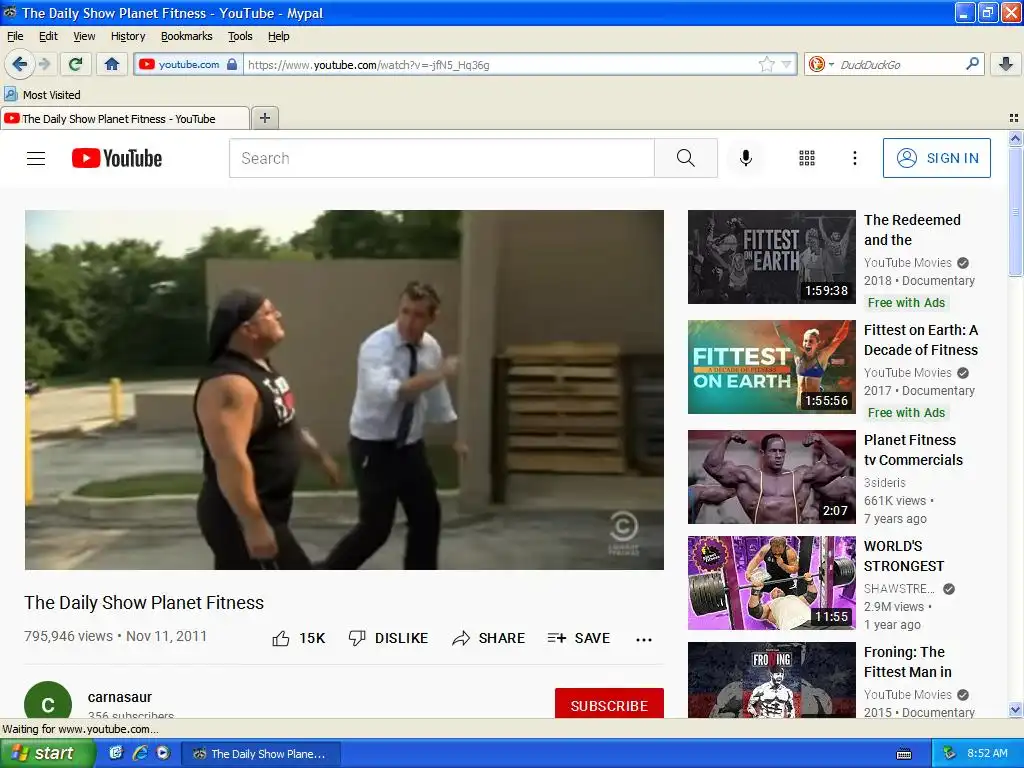Click the vertical scrollbar thumb

pos(1015,211)
